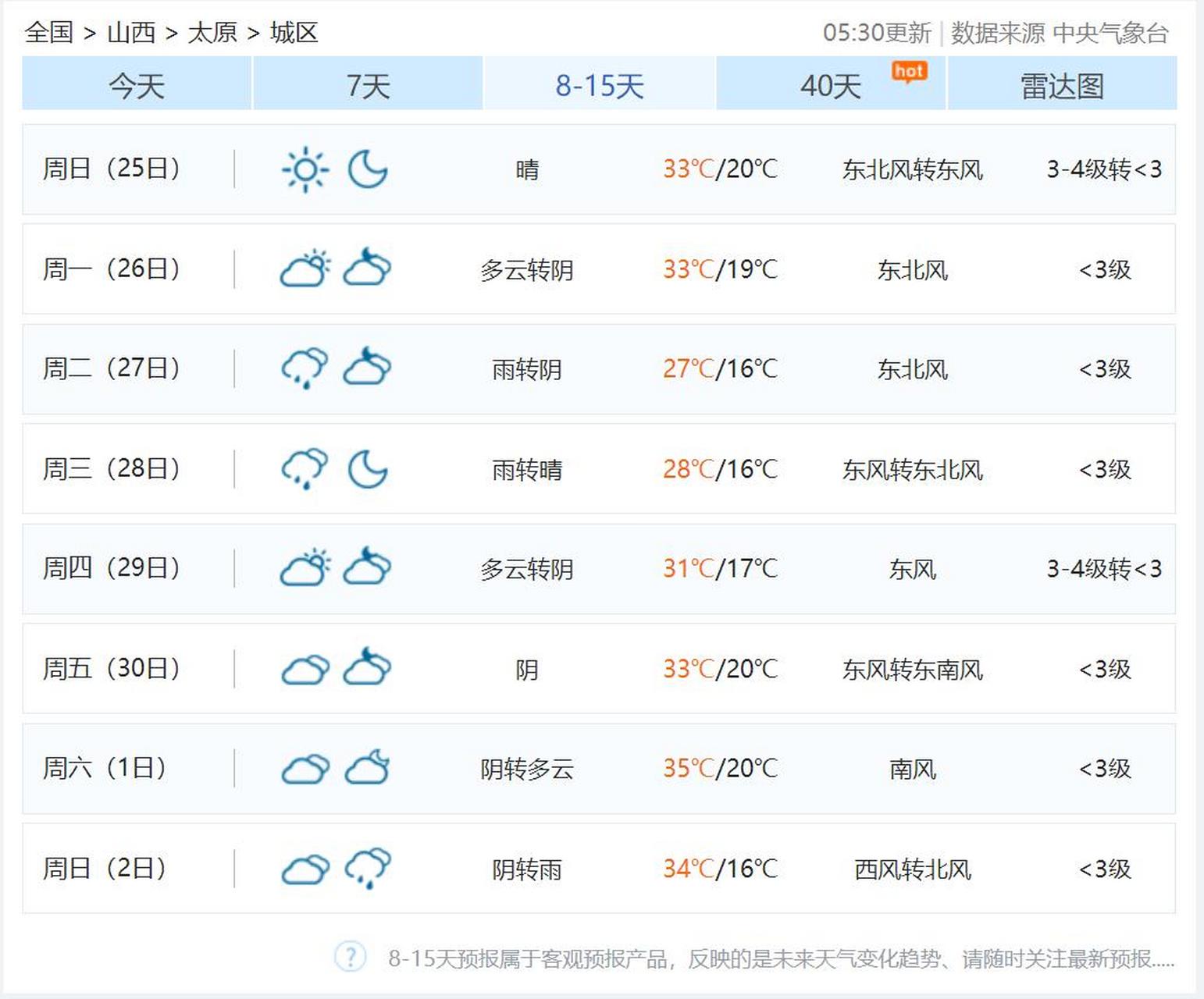Switch to the 今天 tab
Screen dimensions: 1204x999
pos(137,86)
